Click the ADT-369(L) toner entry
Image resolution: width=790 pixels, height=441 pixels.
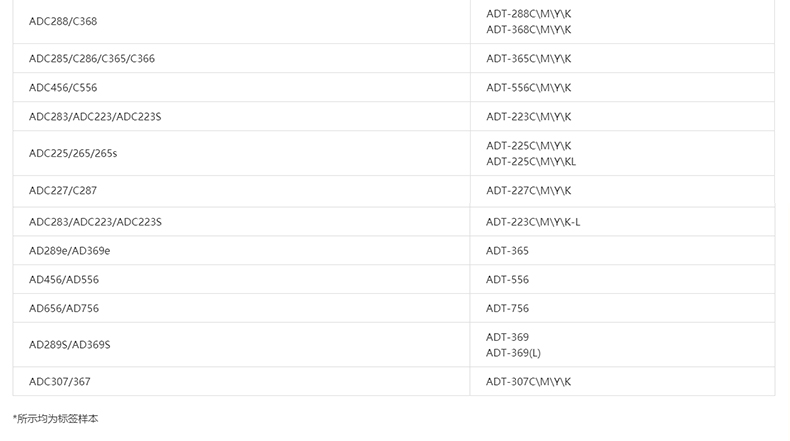pos(513,352)
